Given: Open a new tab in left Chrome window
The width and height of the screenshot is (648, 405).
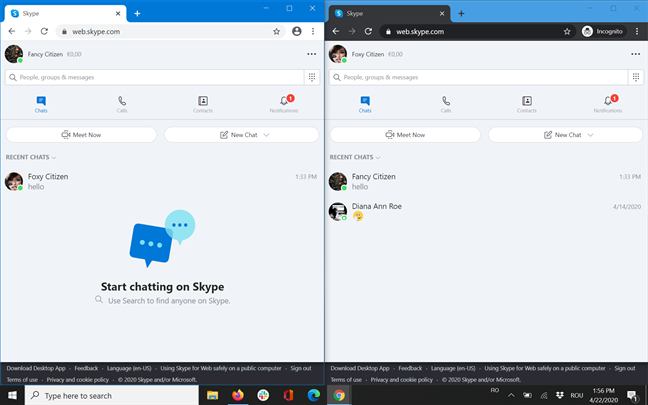Looking at the screenshot, I should (x=137, y=14).
